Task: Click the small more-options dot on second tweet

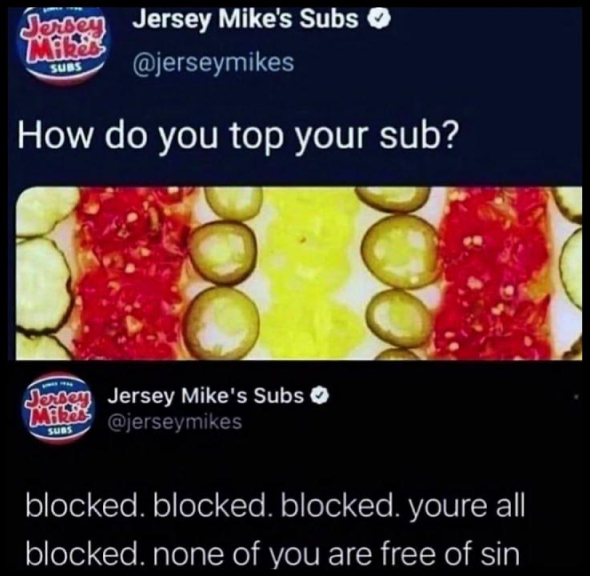Action: [576, 397]
